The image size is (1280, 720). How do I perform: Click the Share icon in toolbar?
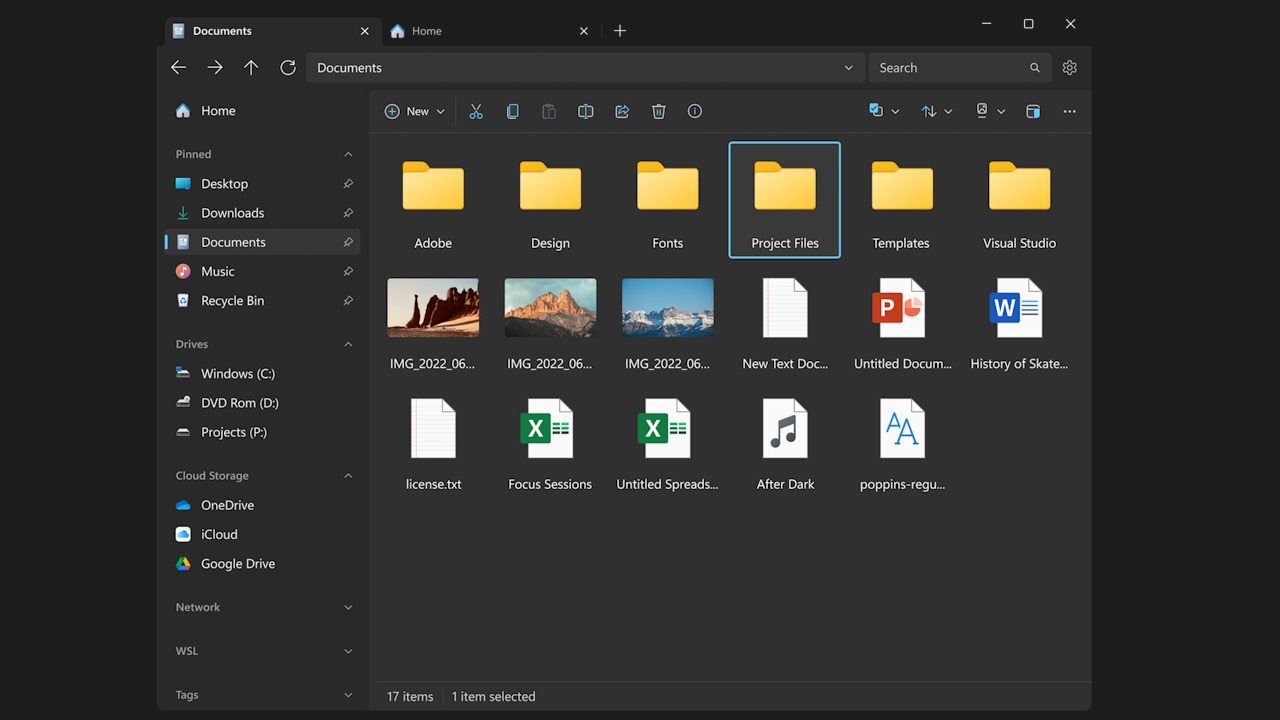pos(622,111)
